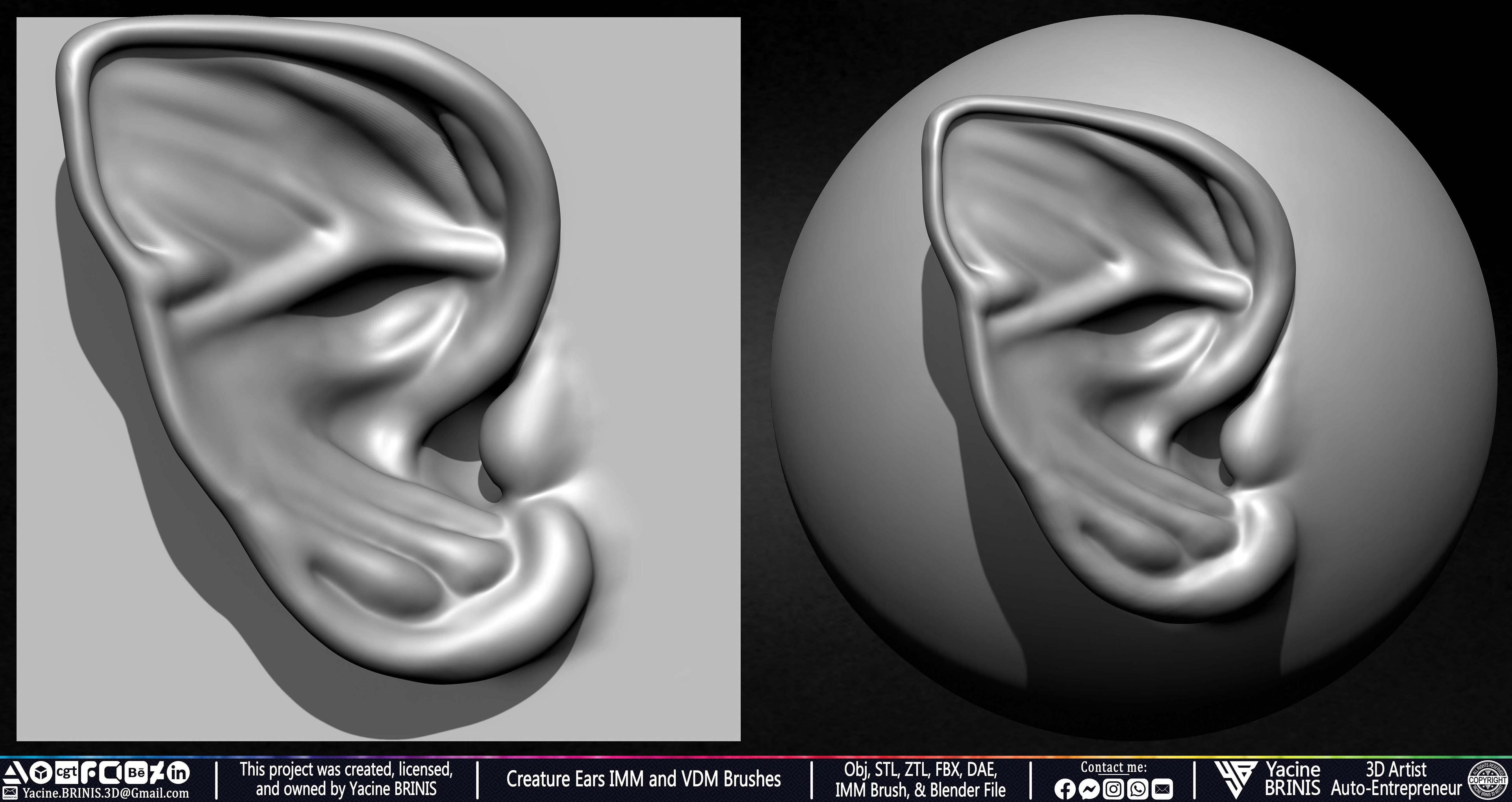The width and height of the screenshot is (1512, 802).
Task: Click the DeviantArt icon
Action: pos(158,772)
